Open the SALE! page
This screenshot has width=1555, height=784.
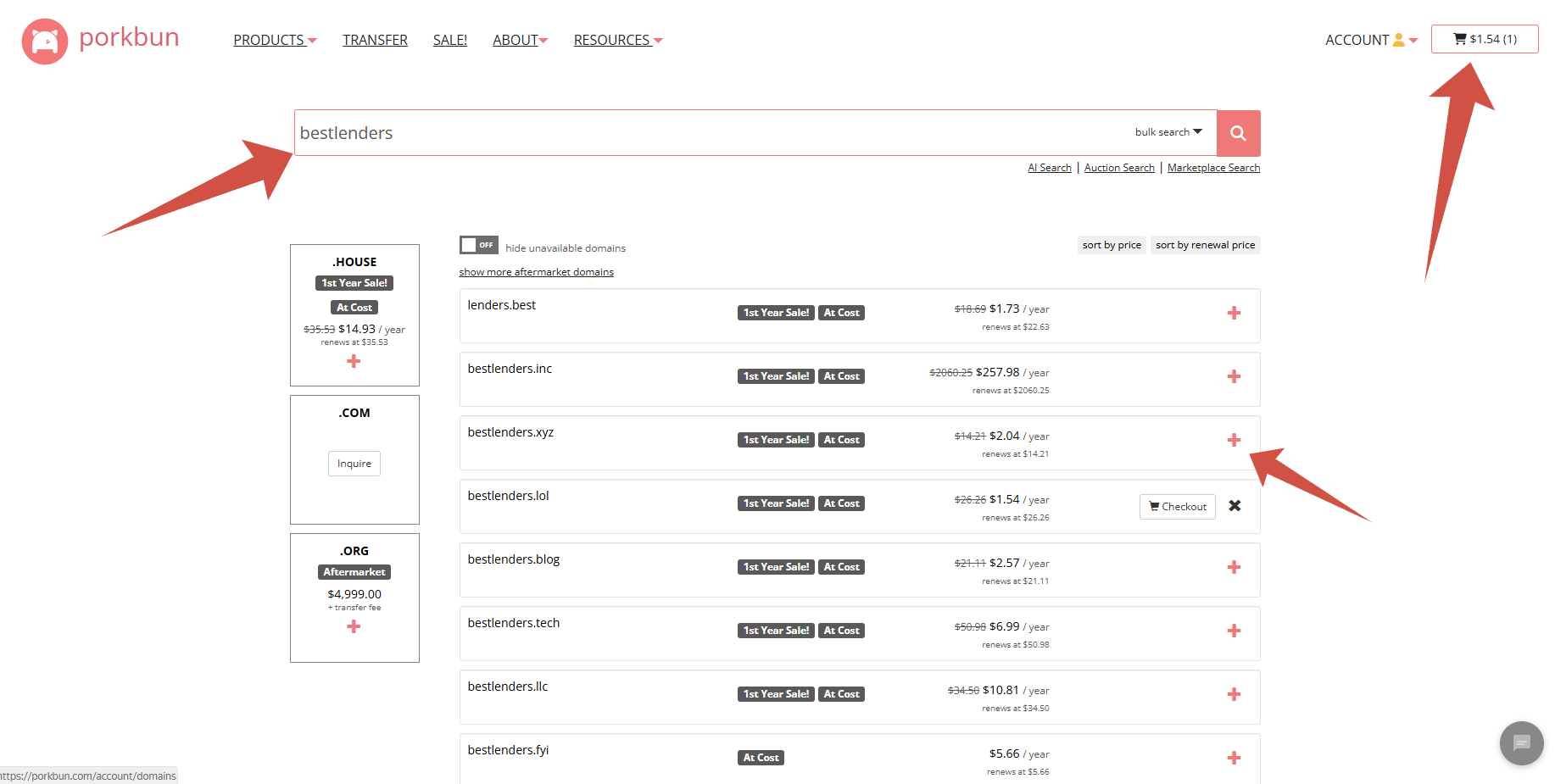450,40
